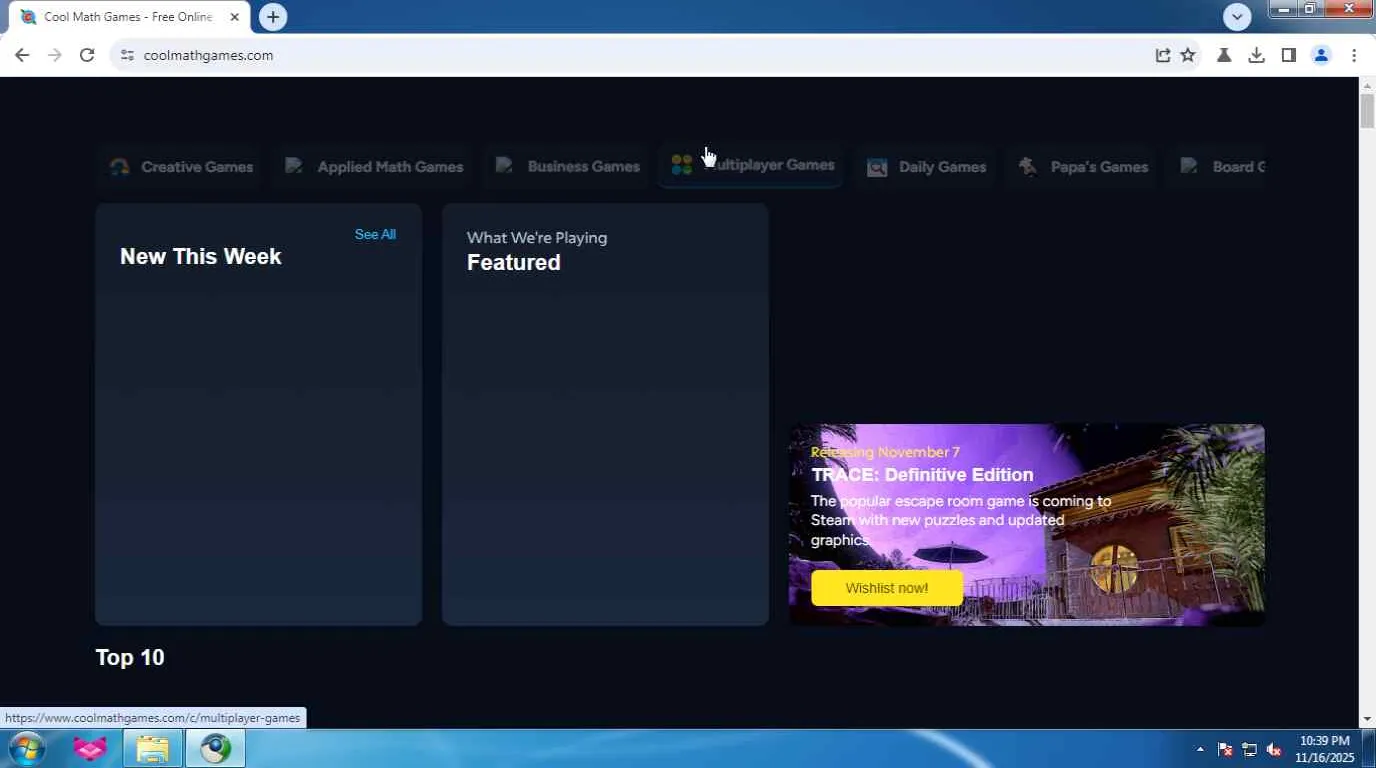Click the "What We're Playing" label
This screenshot has height=768, width=1376.
pyautogui.click(x=537, y=237)
